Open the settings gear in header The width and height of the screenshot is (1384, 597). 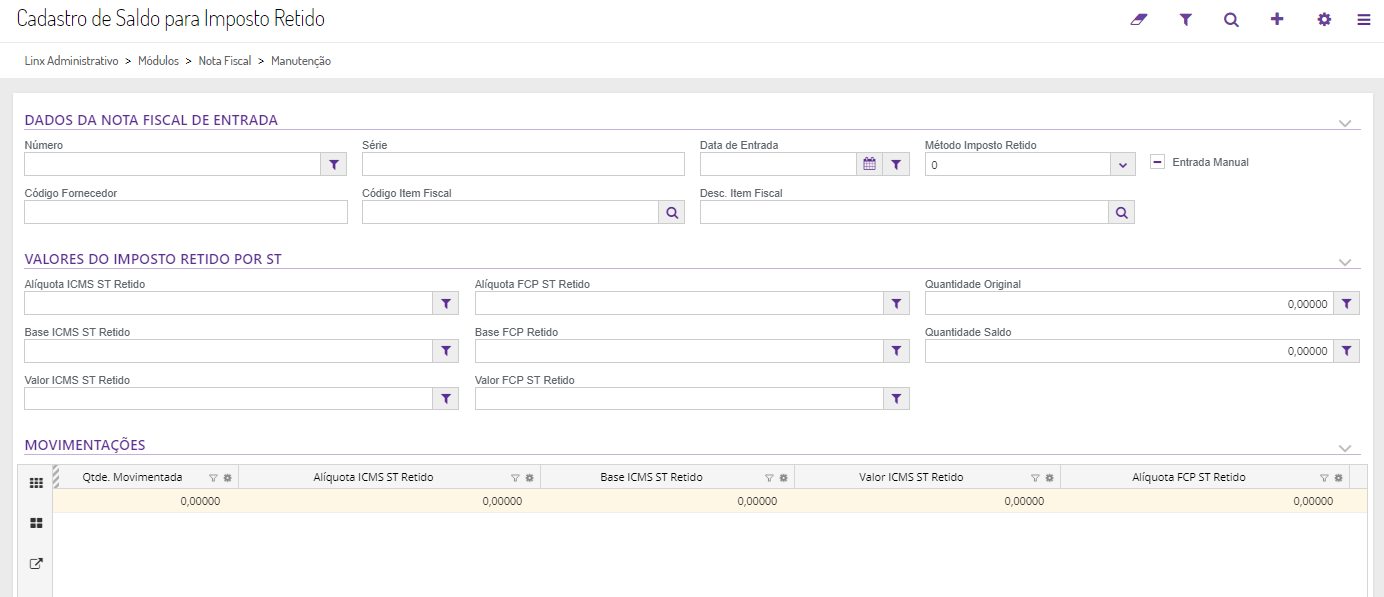tap(1324, 19)
